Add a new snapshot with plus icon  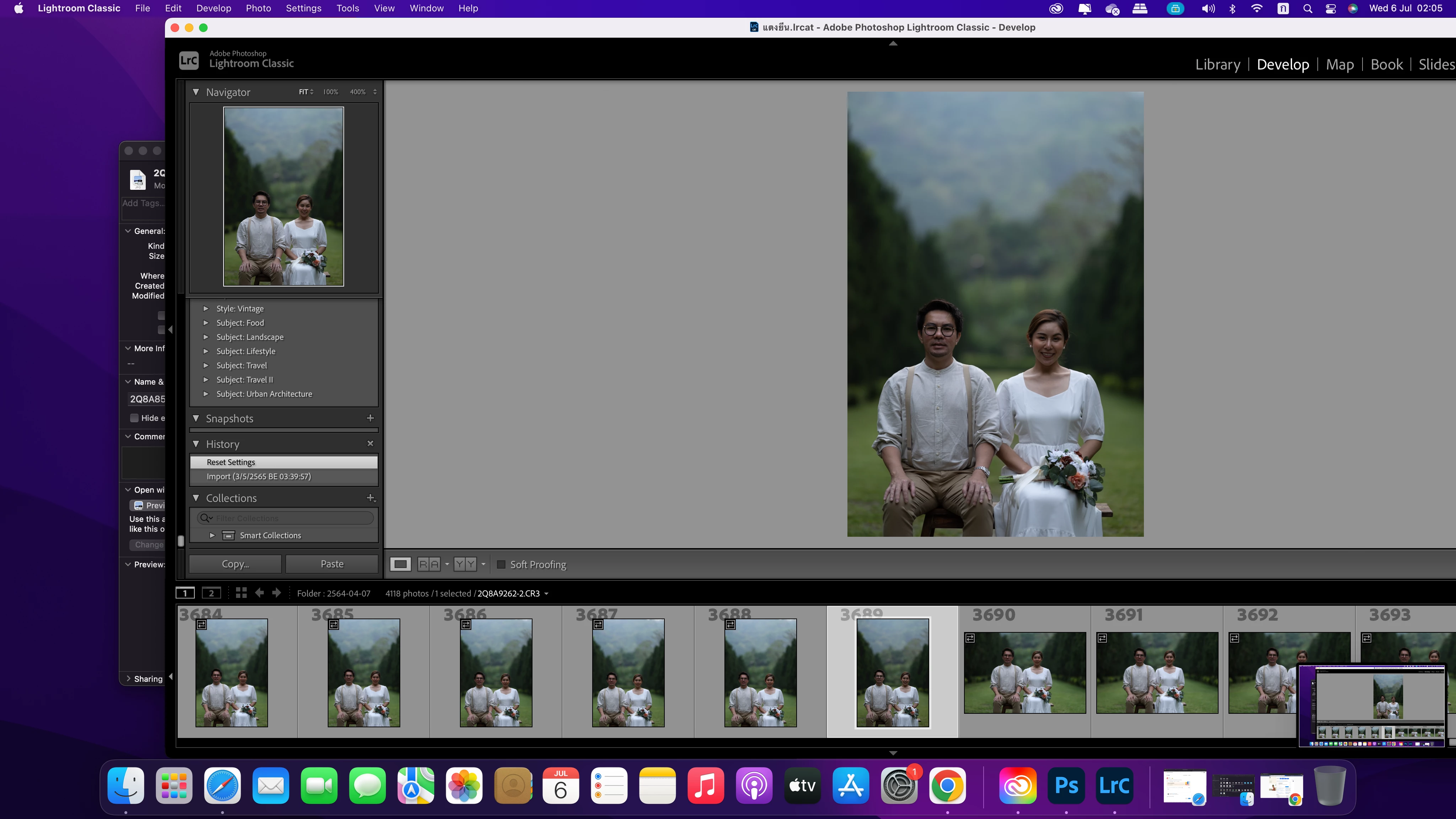(x=370, y=418)
